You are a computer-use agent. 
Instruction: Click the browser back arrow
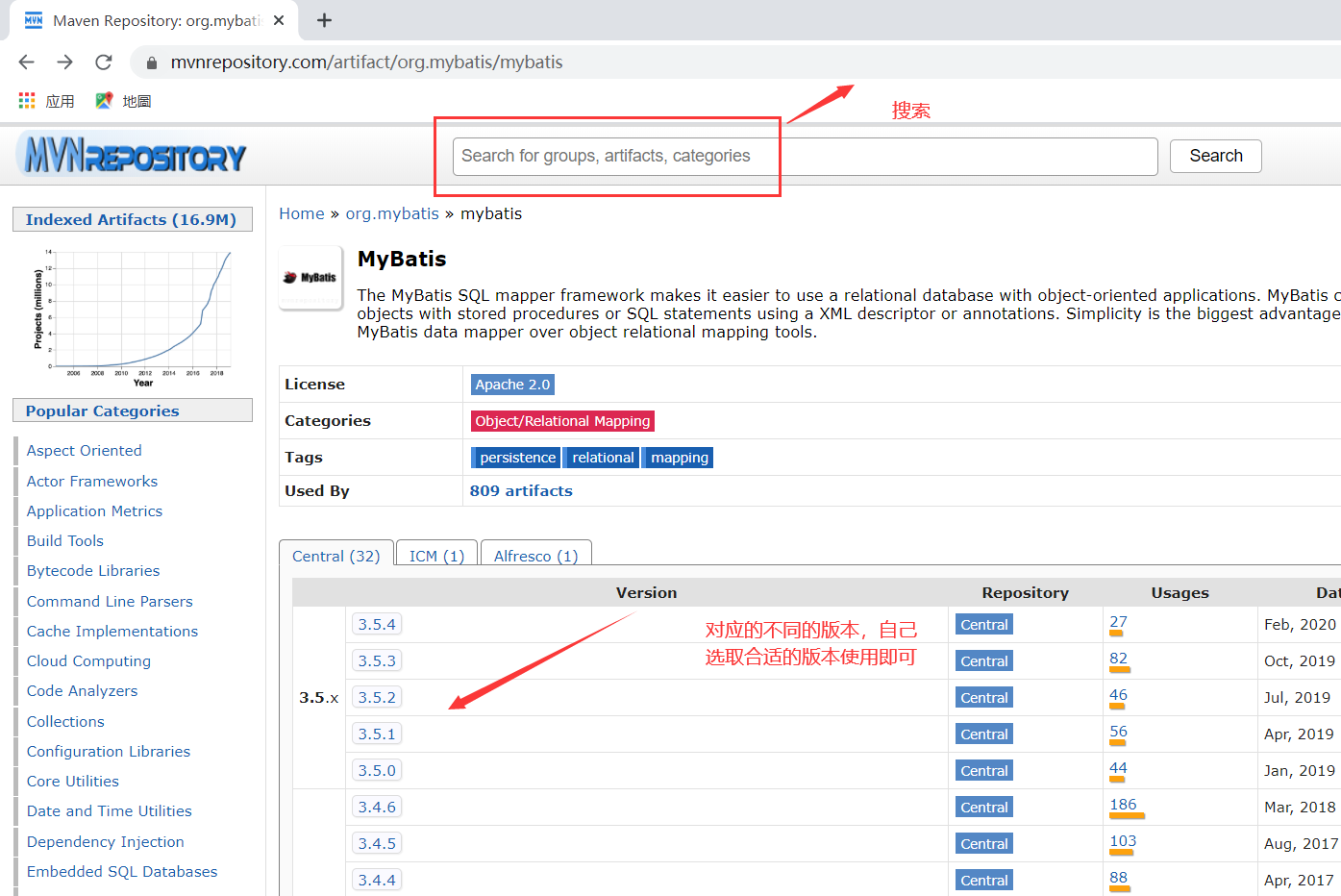pyautogui.click(x=26, y=62)
